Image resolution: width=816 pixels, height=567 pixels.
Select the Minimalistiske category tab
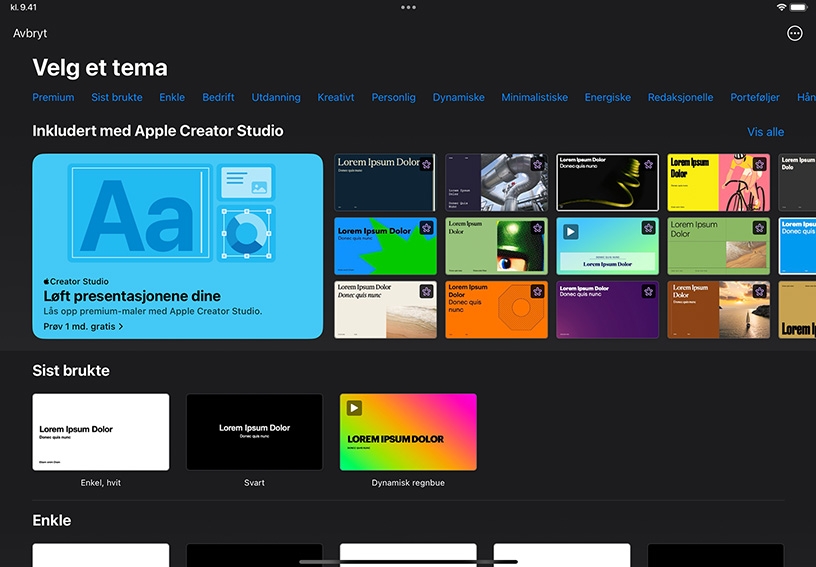[x=534, y=97]
